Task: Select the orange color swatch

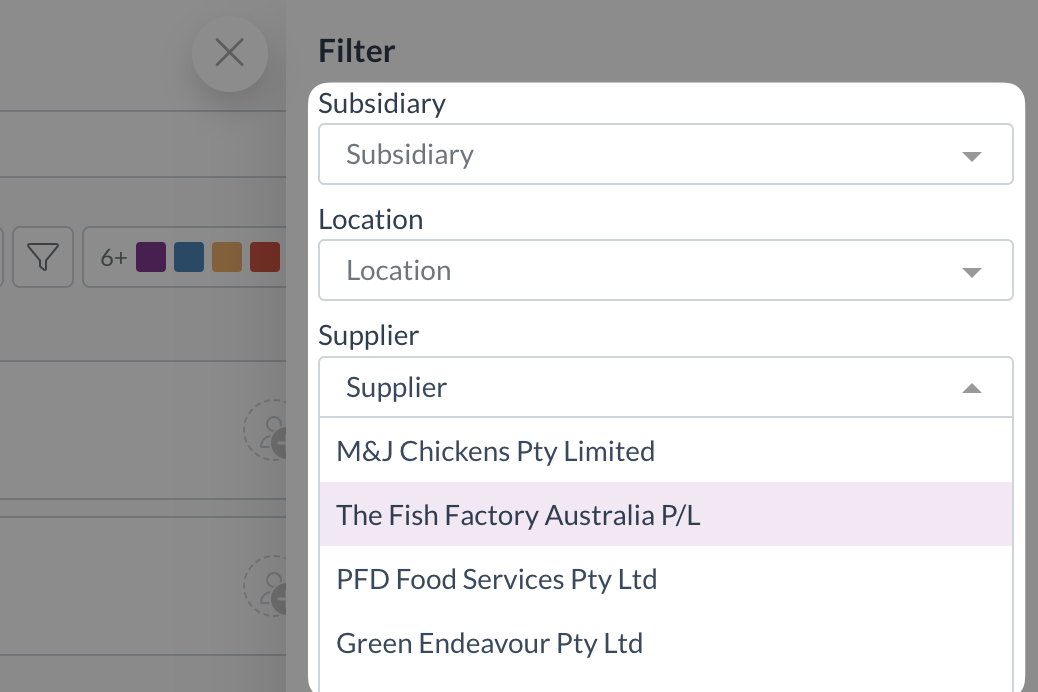Action: click(227, 257)
